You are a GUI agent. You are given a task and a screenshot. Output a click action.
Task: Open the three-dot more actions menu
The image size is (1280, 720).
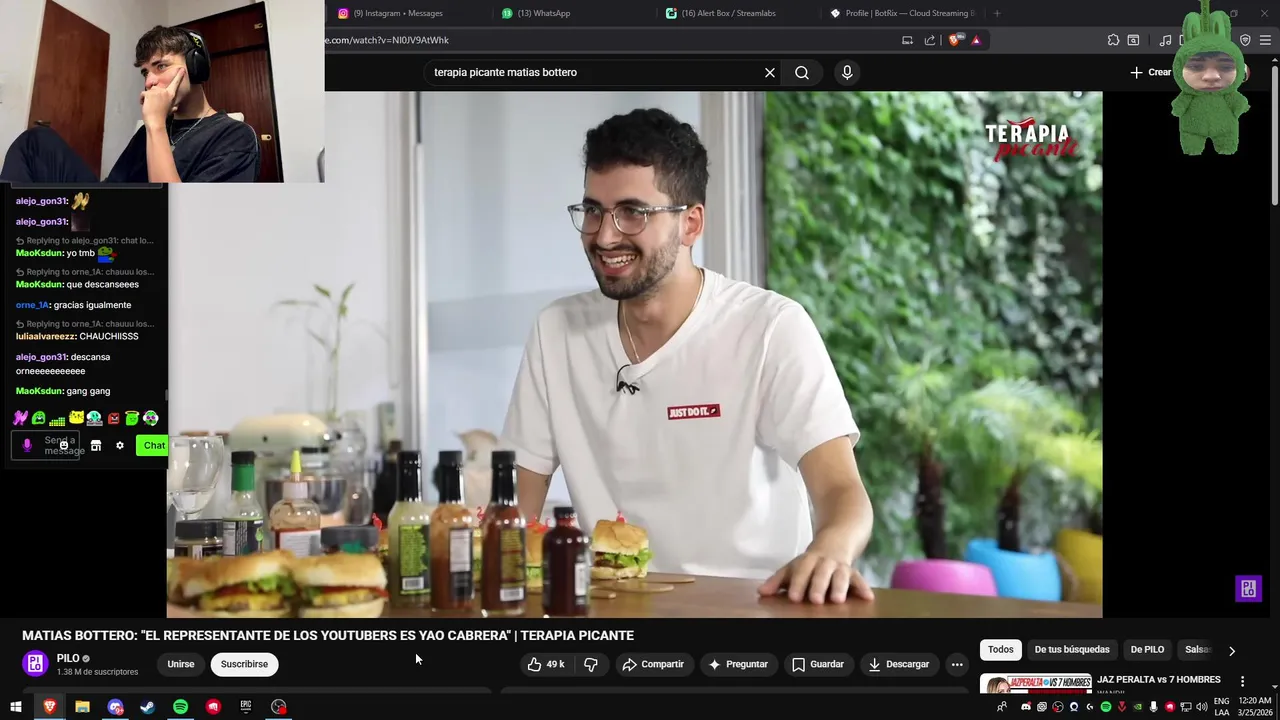tap(957, 664)
